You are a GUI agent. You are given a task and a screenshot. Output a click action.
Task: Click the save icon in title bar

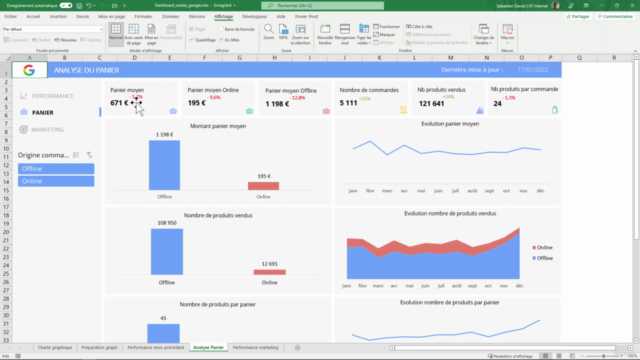pos(79,6)
